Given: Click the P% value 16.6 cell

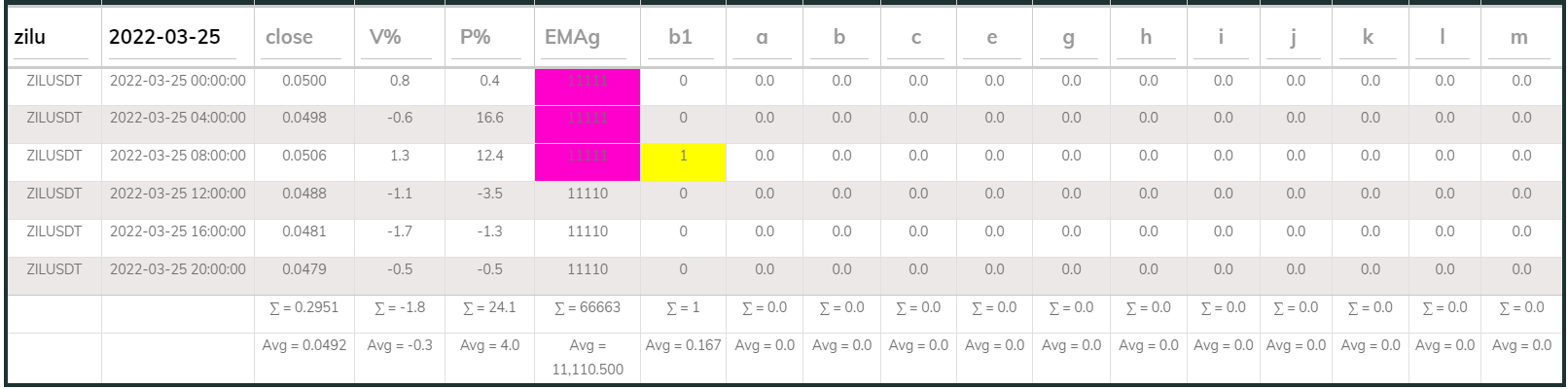Looking at the screenshot, I should tap(489, 118).
